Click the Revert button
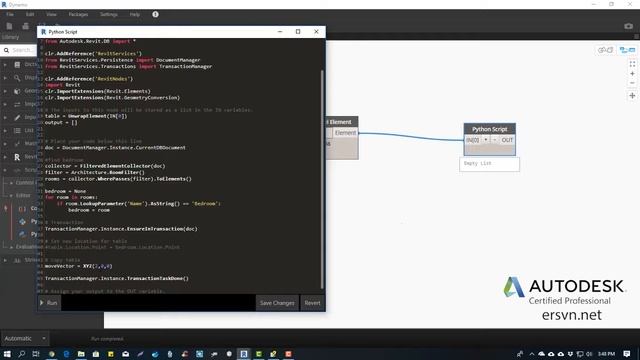 tap(312, 303)
